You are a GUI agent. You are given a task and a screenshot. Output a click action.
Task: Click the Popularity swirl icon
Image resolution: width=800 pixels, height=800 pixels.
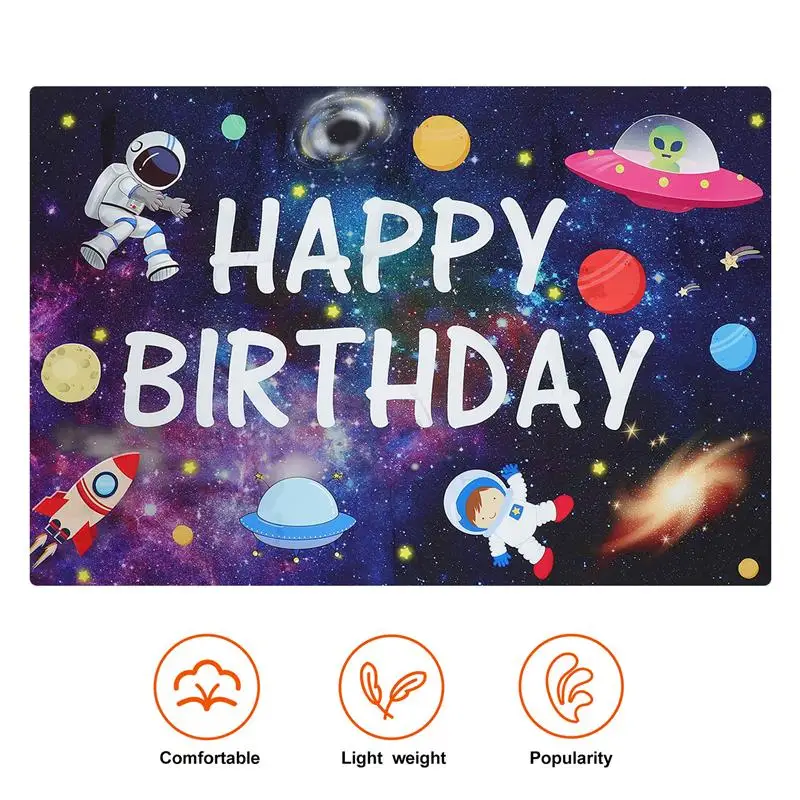[x=571, y=686]
